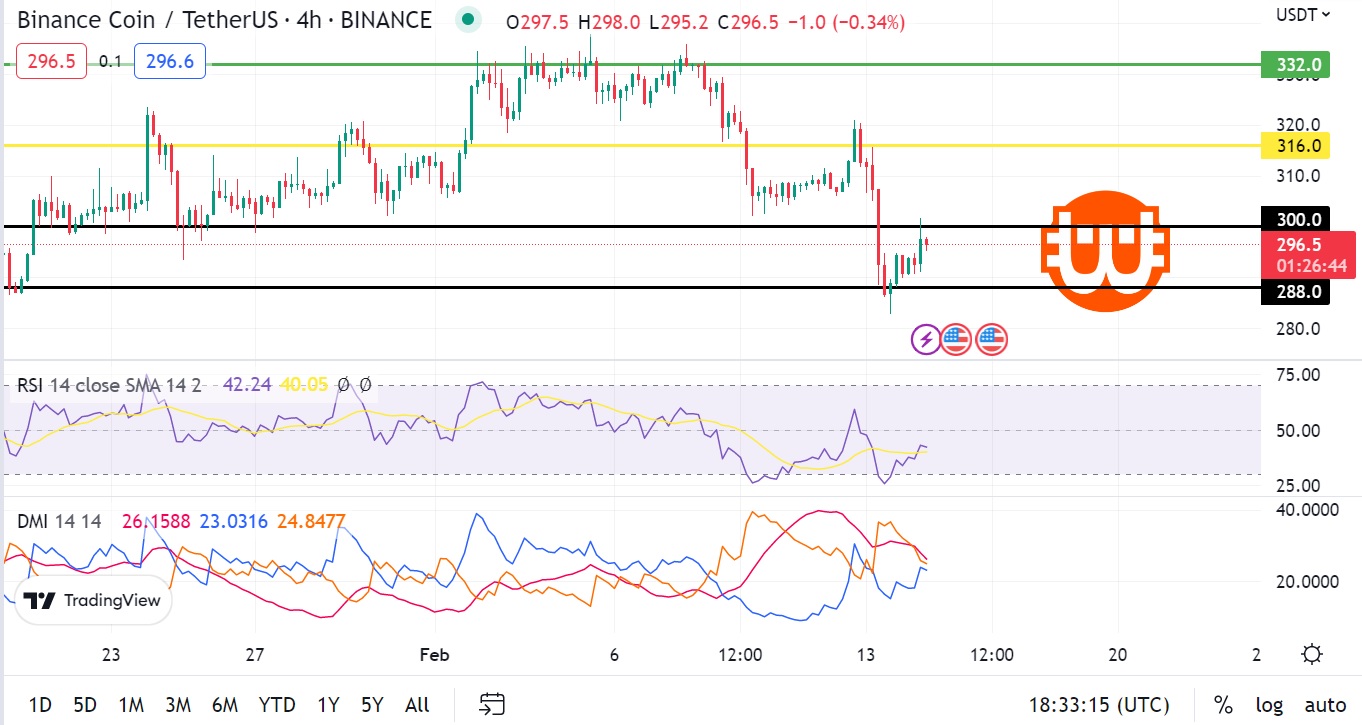Click the green 332.0 price level label
The image size is (1362, 725).
(x=1297, y=65)
